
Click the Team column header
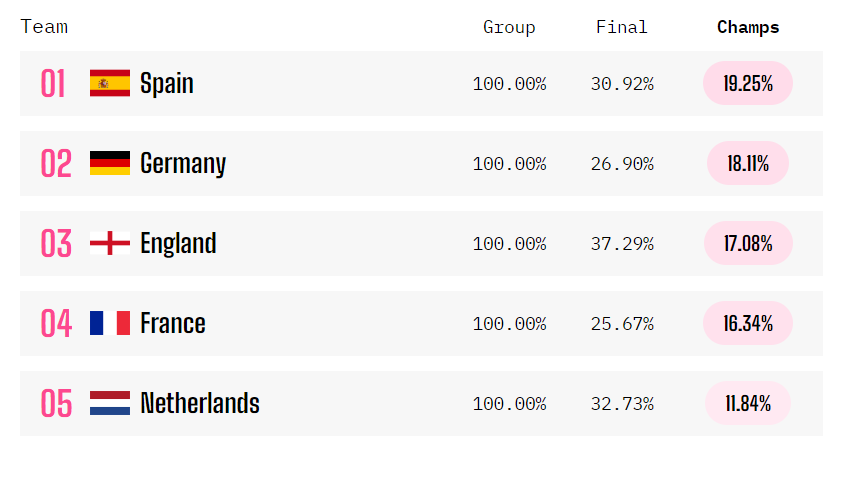click(x=44, y=27)
